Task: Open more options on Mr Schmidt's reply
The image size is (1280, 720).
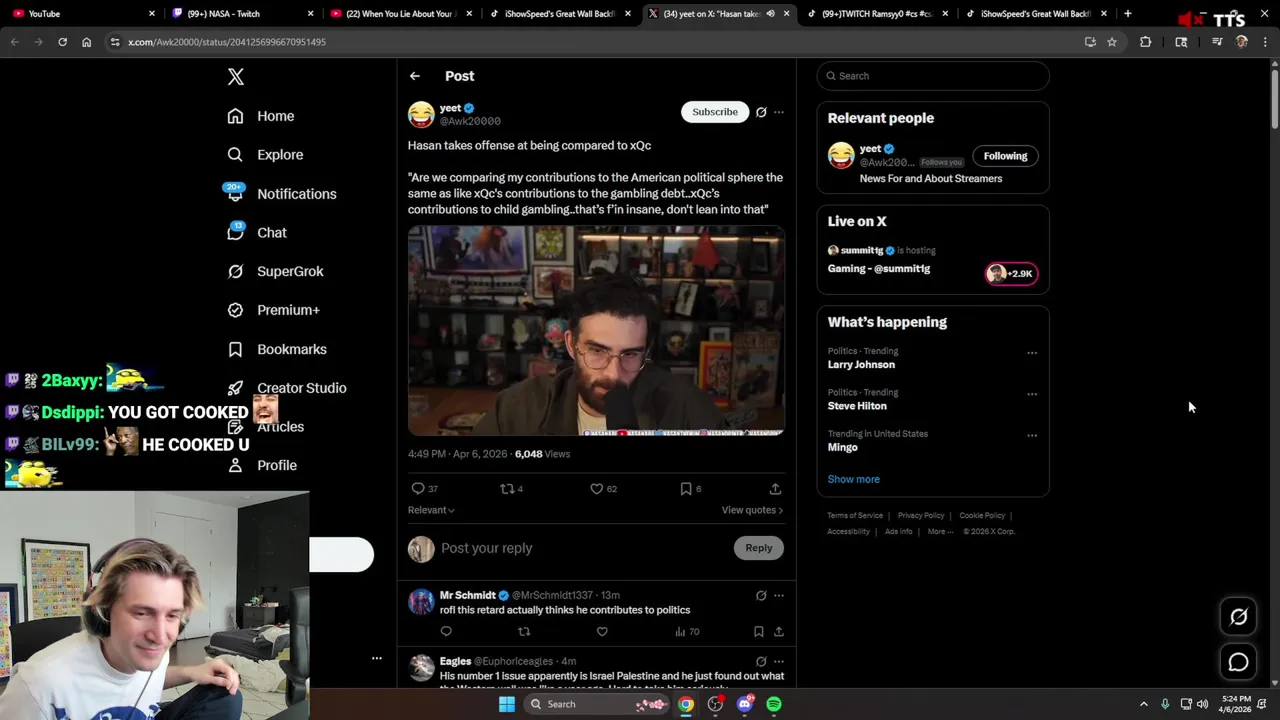Action: 779,595
